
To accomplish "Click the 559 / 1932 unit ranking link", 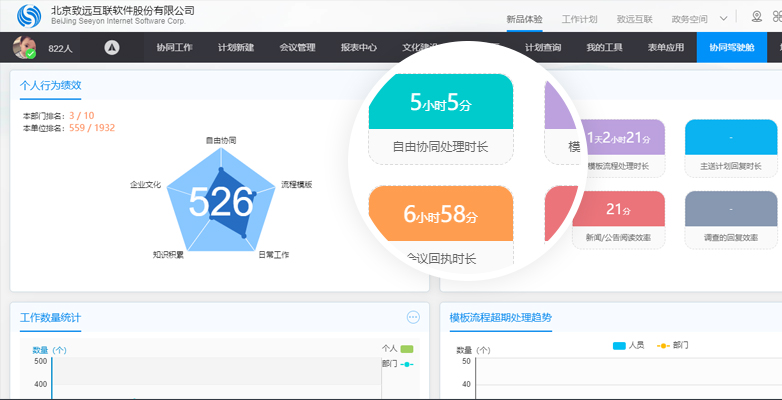I will tap(91, 127).
